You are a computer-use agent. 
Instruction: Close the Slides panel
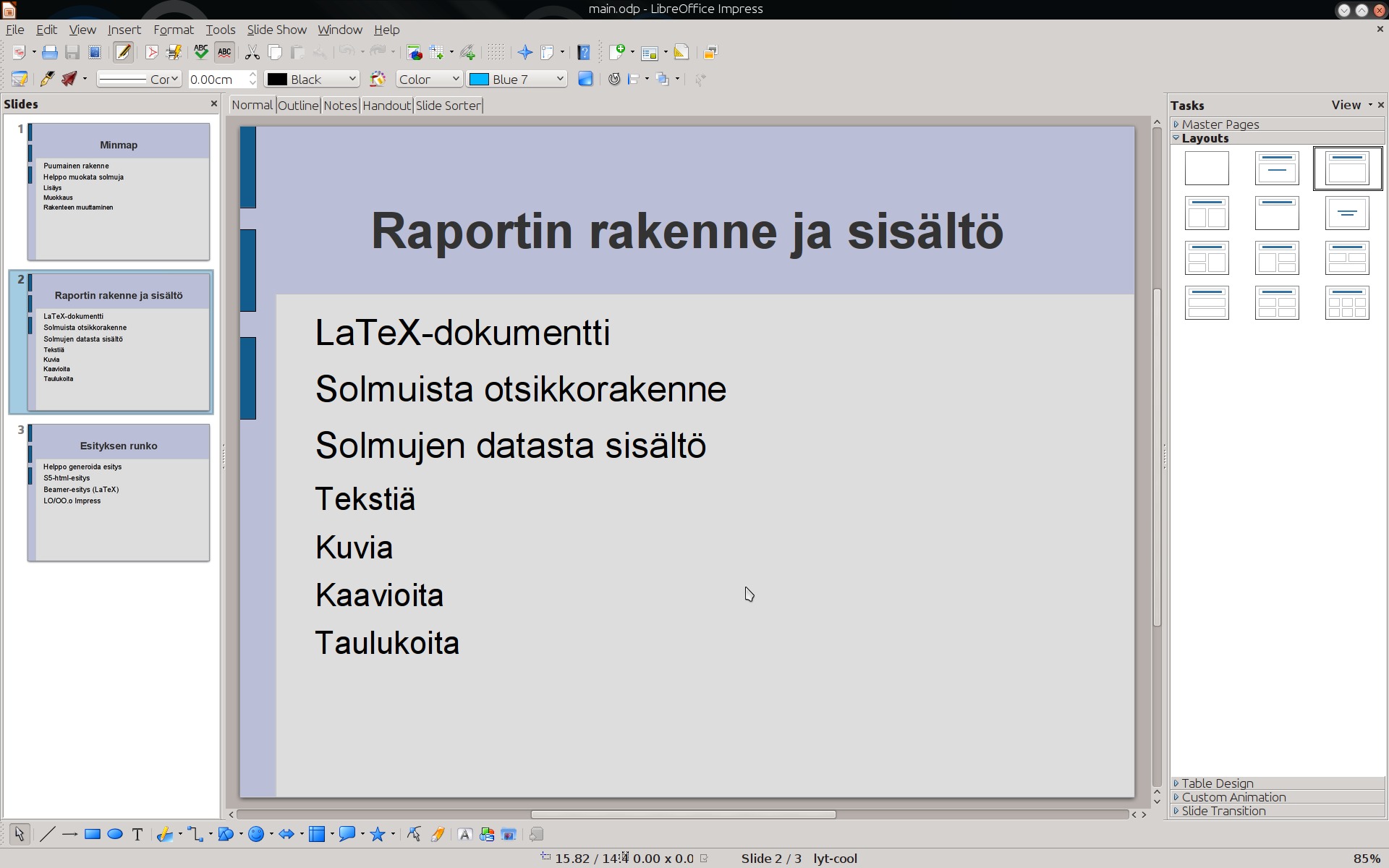(x=213, y=103)
